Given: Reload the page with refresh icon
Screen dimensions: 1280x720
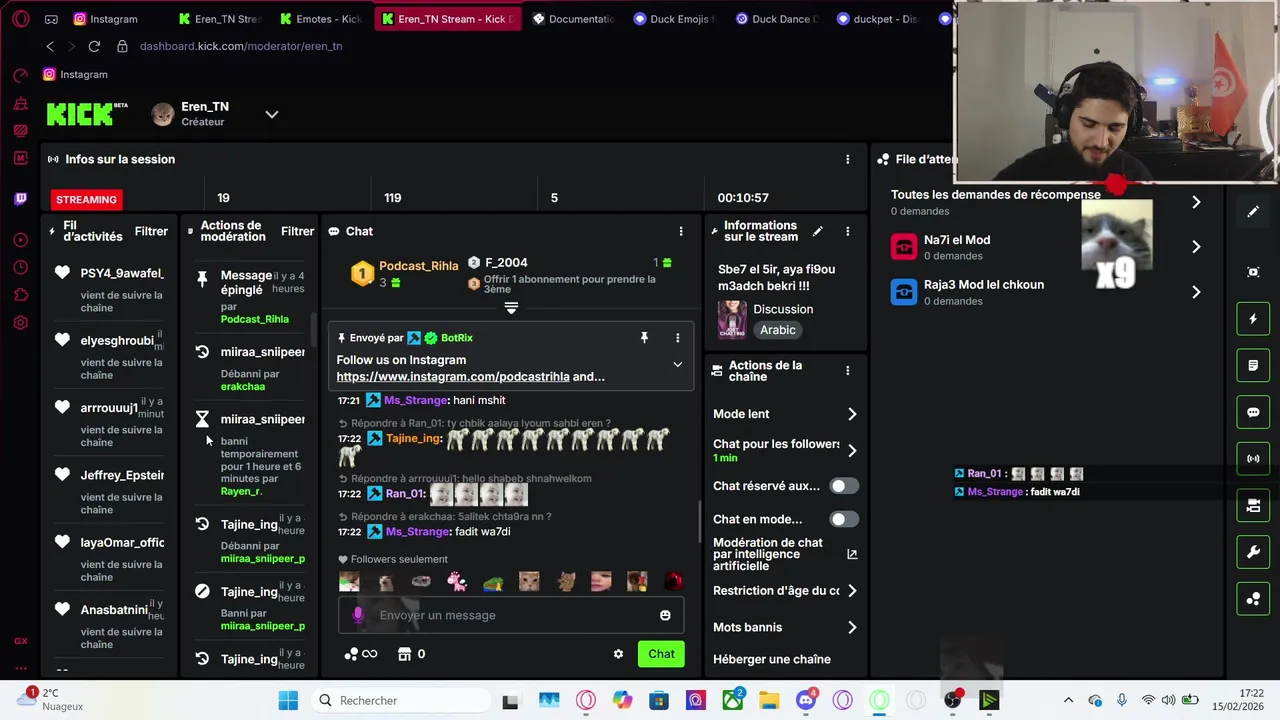Looking at the screenshot, I should [94, 46].
